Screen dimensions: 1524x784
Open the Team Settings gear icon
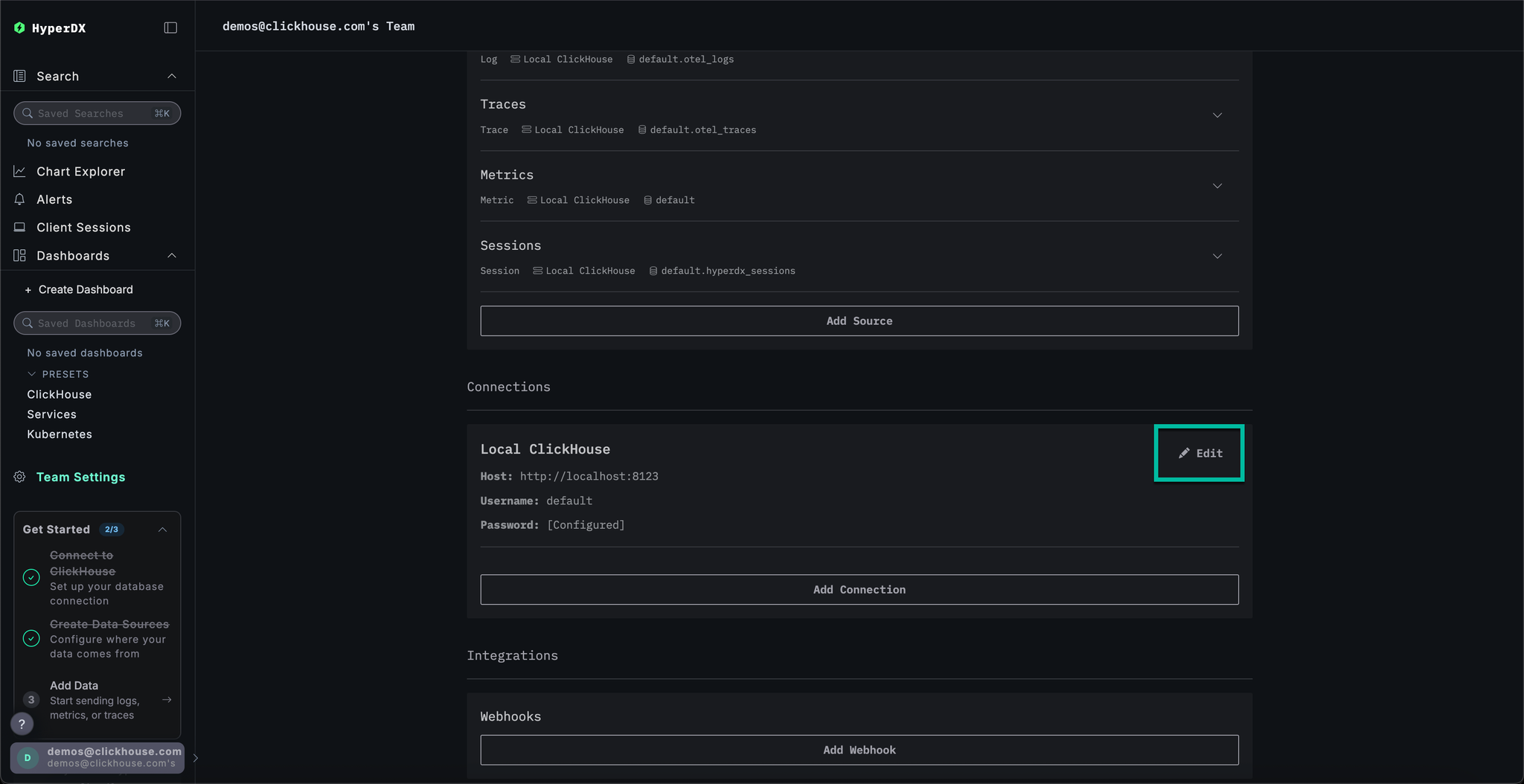point(19,477)
